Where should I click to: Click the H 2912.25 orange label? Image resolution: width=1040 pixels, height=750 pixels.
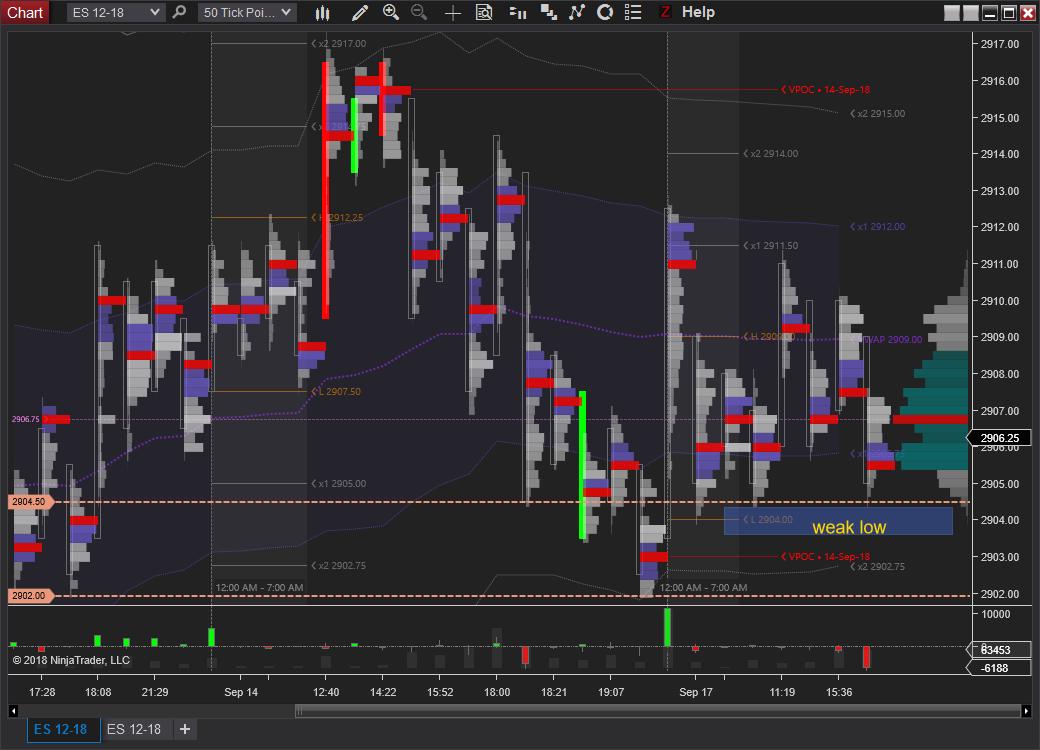(337, 218)
